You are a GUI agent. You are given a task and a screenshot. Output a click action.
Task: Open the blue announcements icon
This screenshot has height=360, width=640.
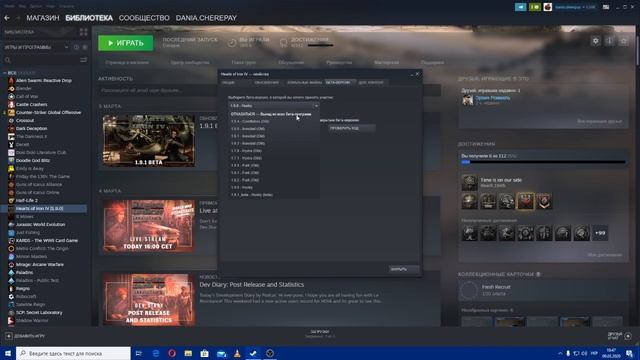[x=520, y=7]
